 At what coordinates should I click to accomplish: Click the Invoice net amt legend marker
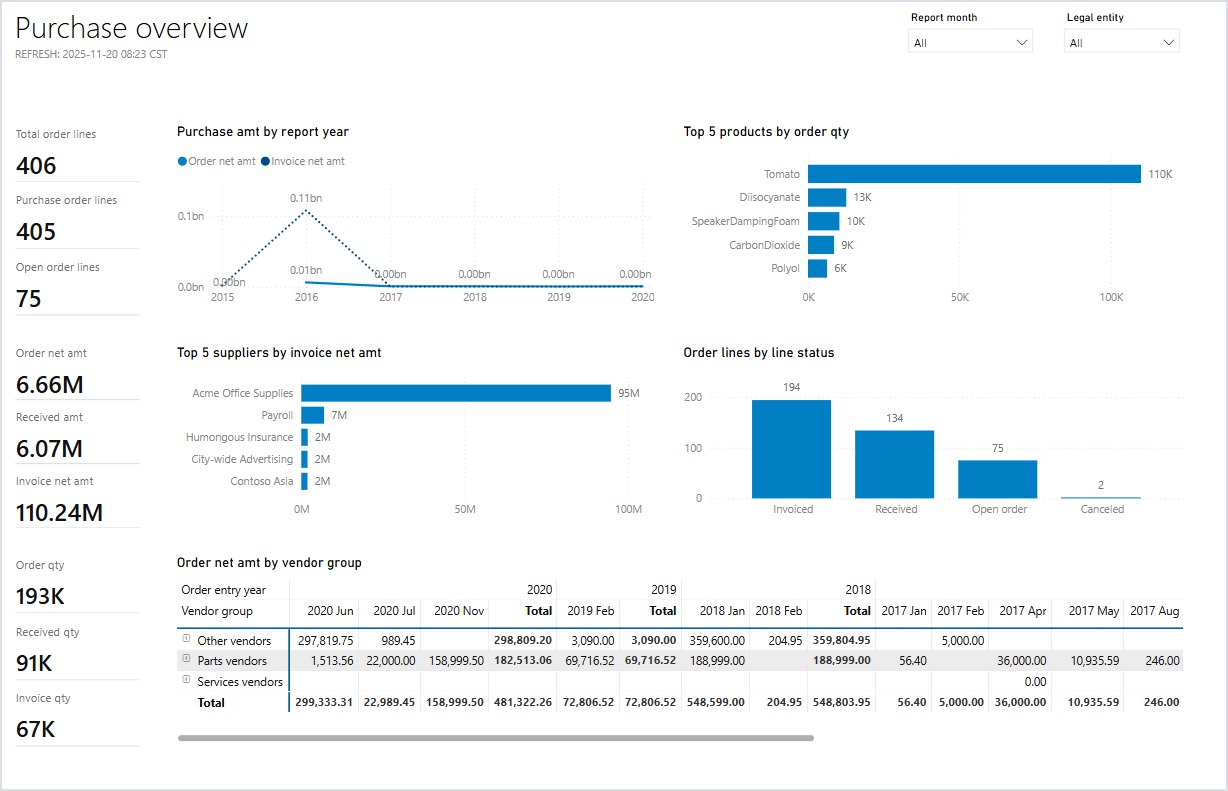[x=265, y=161]
